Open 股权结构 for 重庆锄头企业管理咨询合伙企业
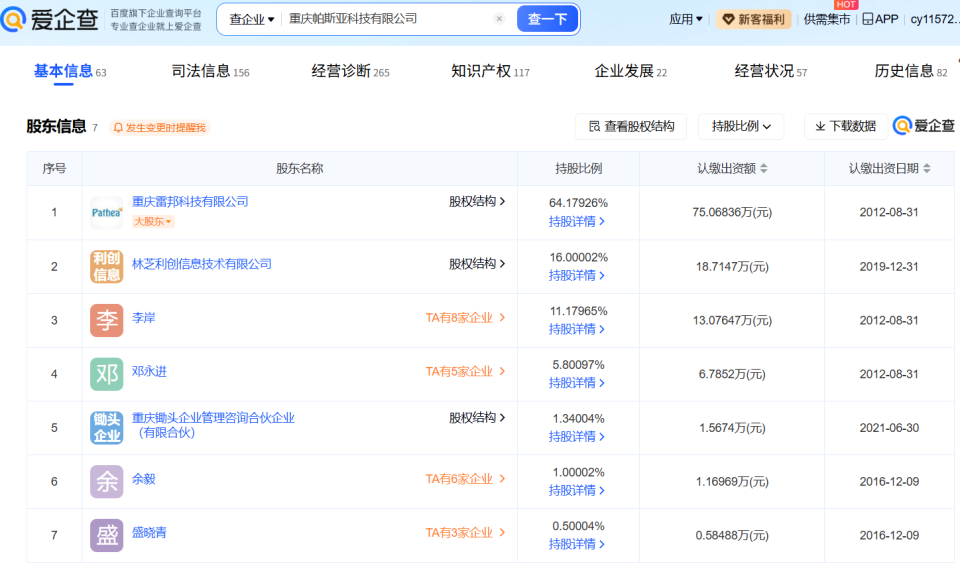960x564 pixels. (477, 418)
